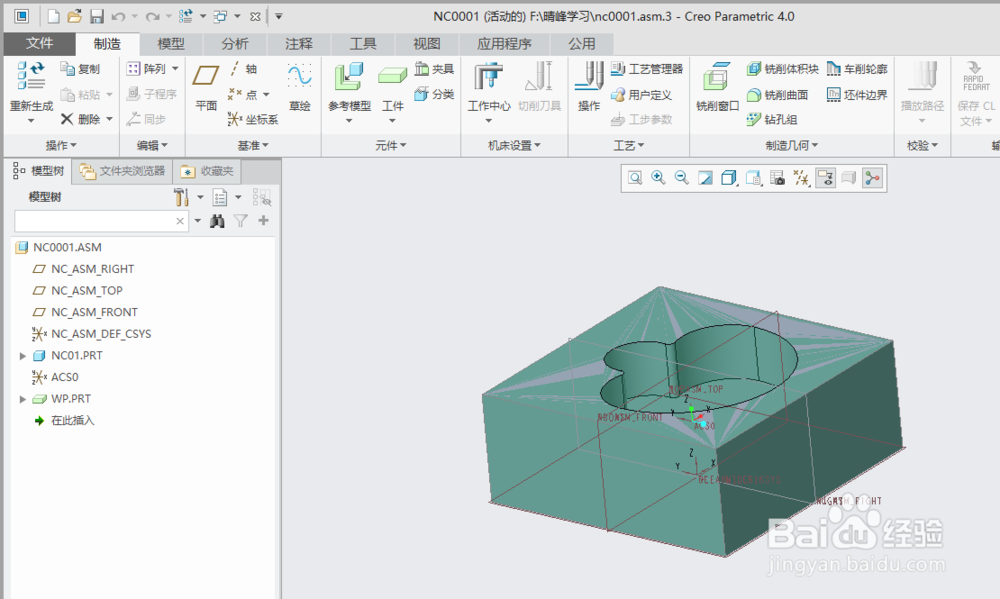
Task: Click the 重新生成 regenerate icon
Action: tap(31, 75)
